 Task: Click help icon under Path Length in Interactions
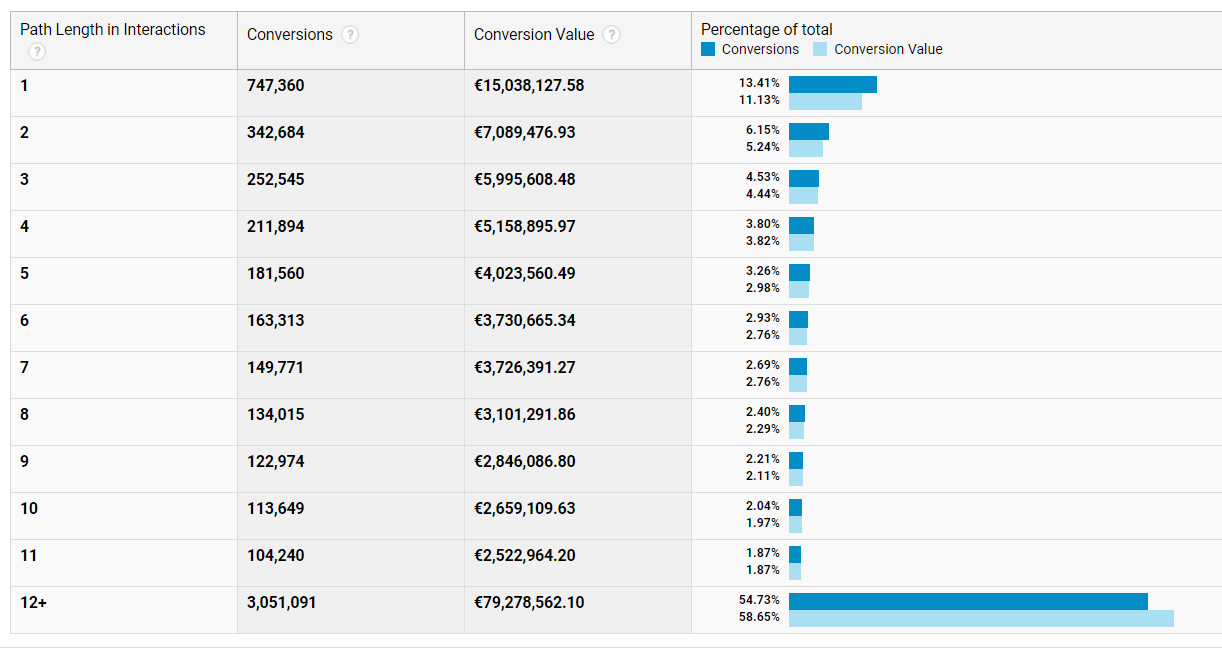(37, 52)
